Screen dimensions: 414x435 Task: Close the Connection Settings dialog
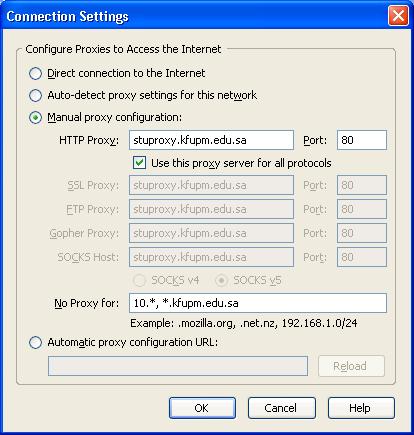point(398,16)
